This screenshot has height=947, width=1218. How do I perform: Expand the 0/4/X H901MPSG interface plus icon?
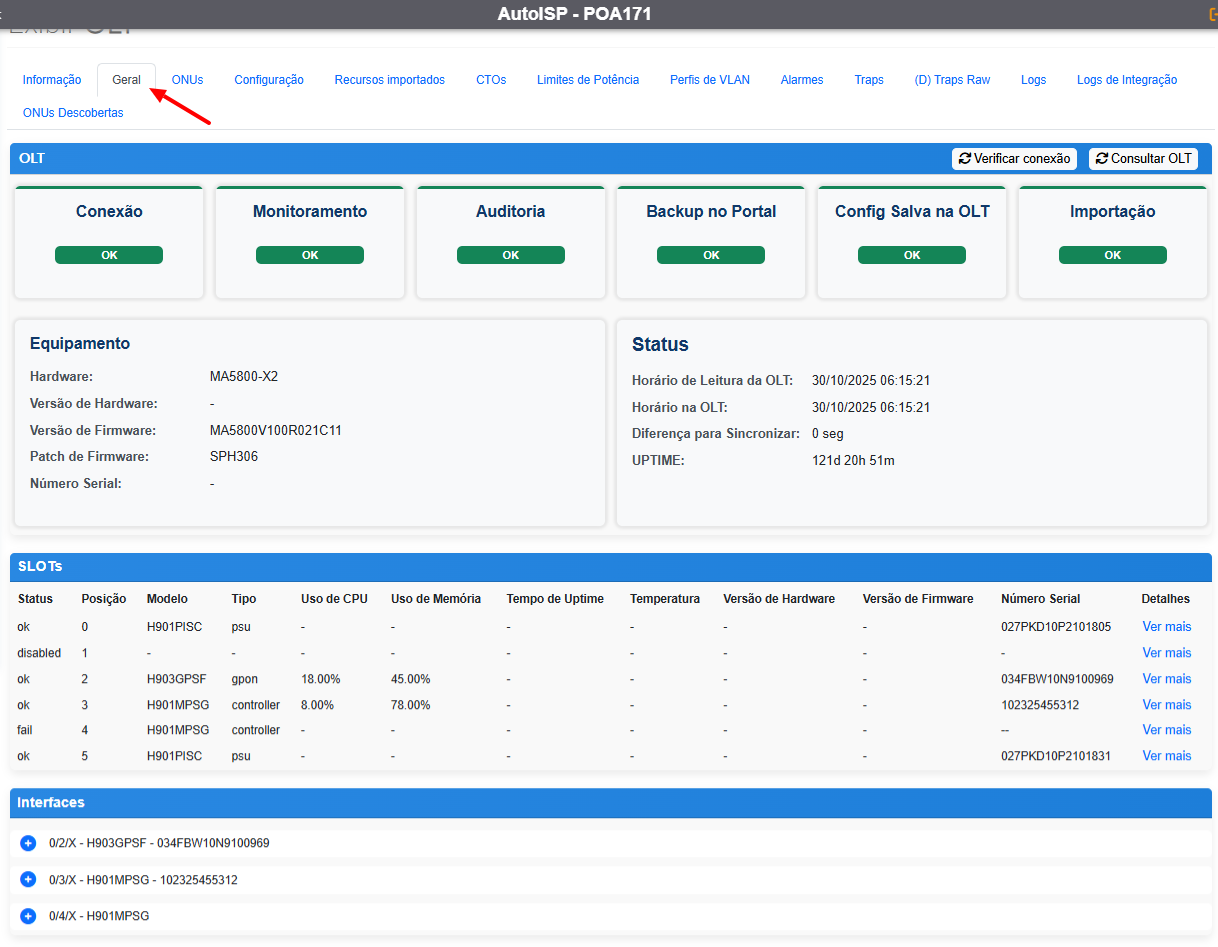pyautogui.click(x=28, y=916)
